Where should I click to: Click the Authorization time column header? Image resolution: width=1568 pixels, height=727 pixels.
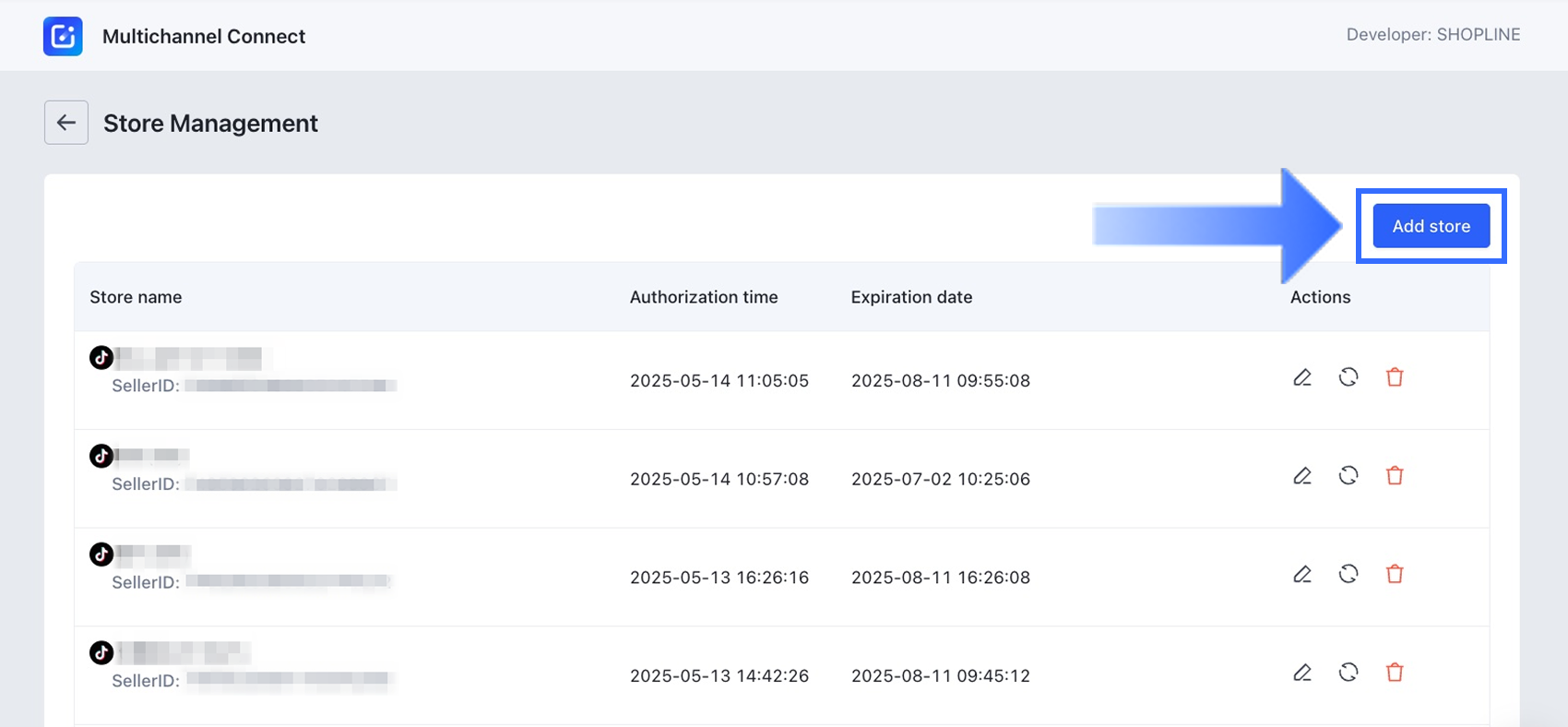(704, 297)
